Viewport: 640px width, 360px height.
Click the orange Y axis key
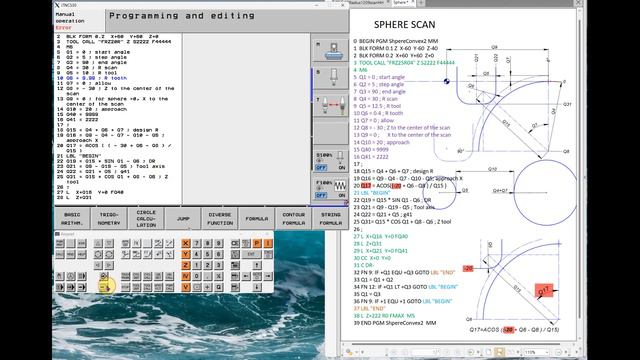(x=186, y=254)
